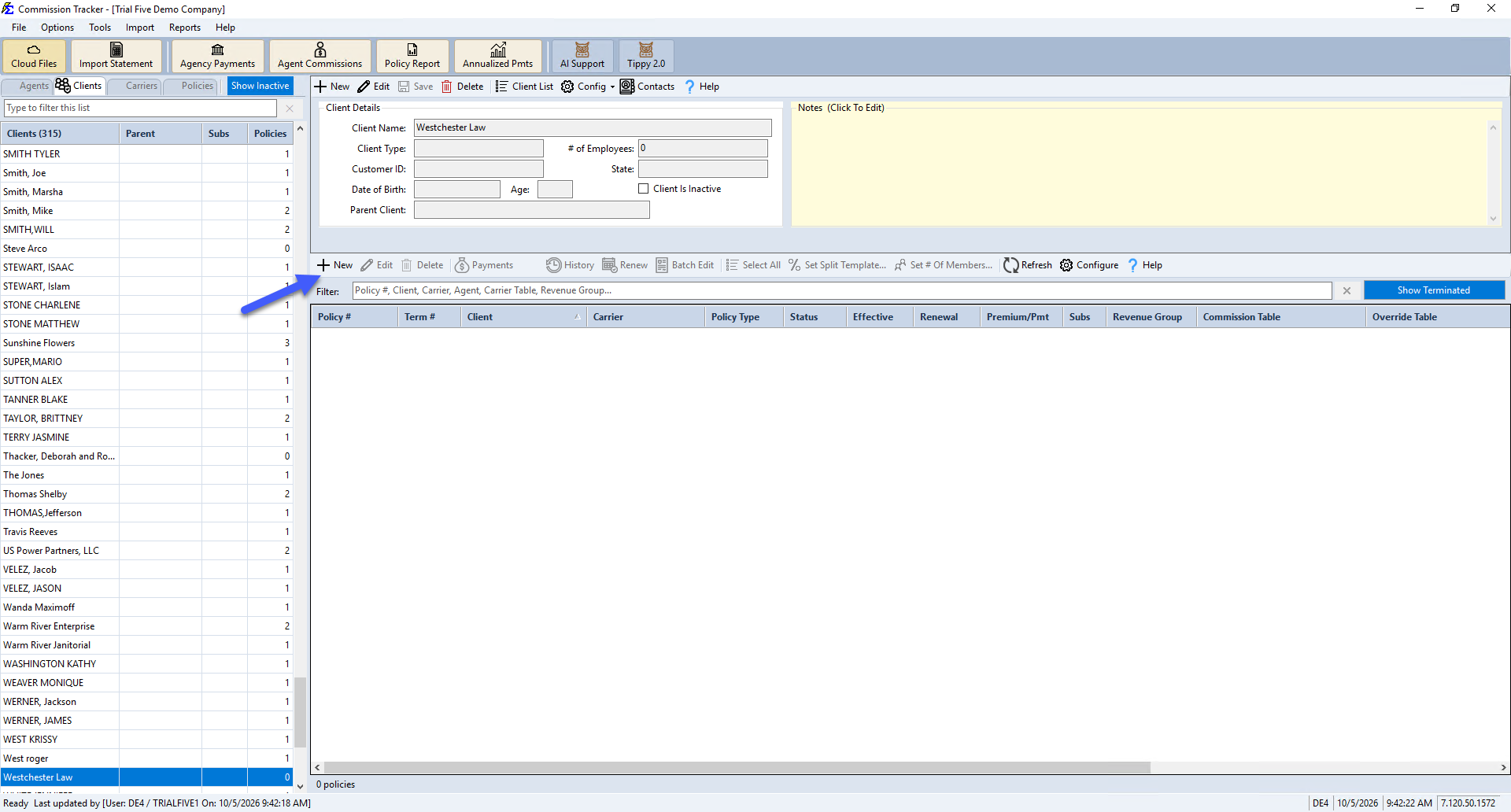This screenshot has height=812, width=1511.
Task: Open the Options menu
Action: pyautogui.click(x=57, y=28)
